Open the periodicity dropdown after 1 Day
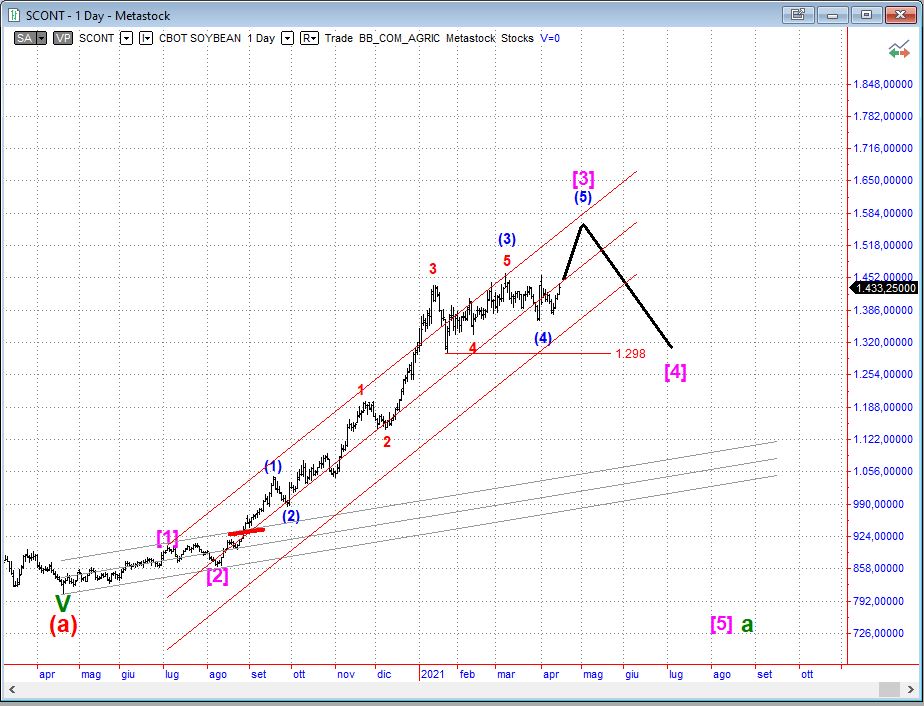The width and height of the screenshot is (924, 706). (287, 38)
